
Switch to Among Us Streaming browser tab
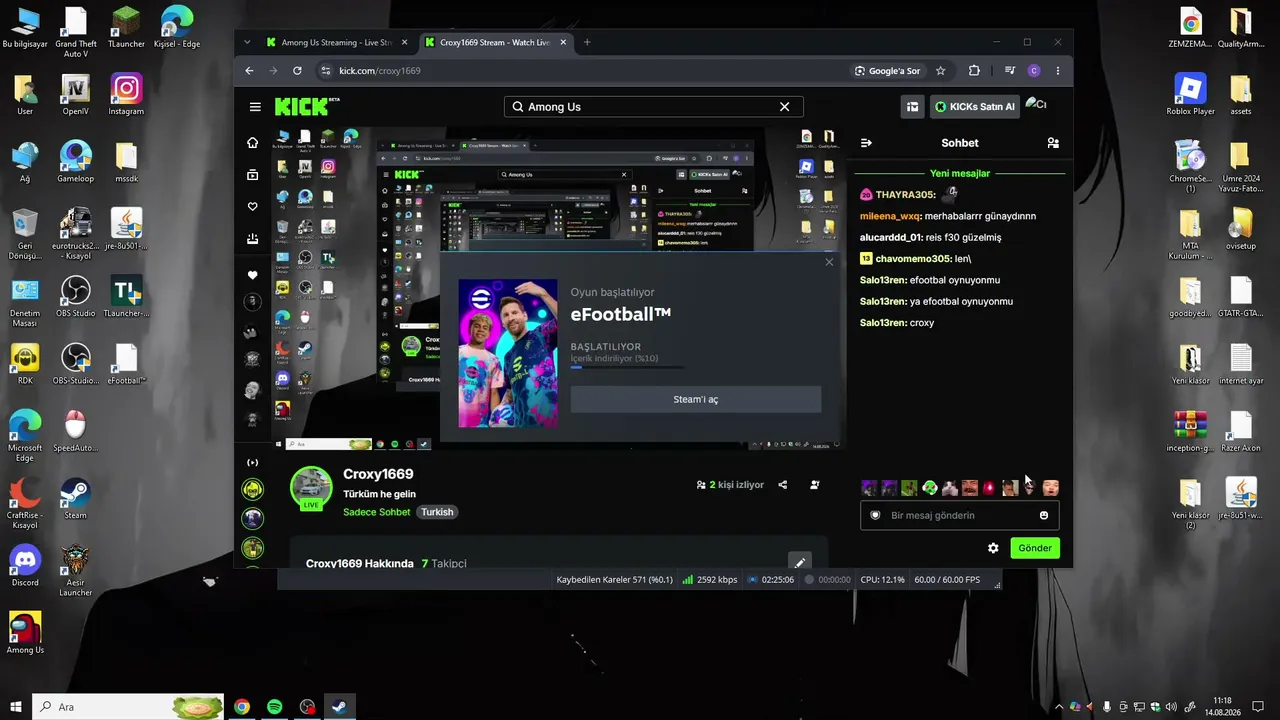click(x=336, y=42)
